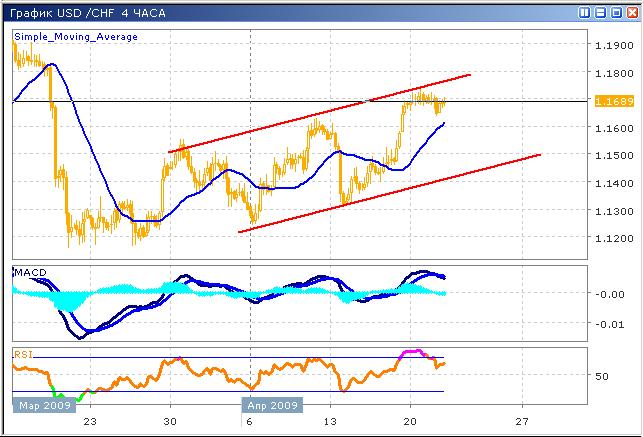Click the 23 date label on time axis
The height and width of the screenshot is (437, 643).
pos(91,423)
